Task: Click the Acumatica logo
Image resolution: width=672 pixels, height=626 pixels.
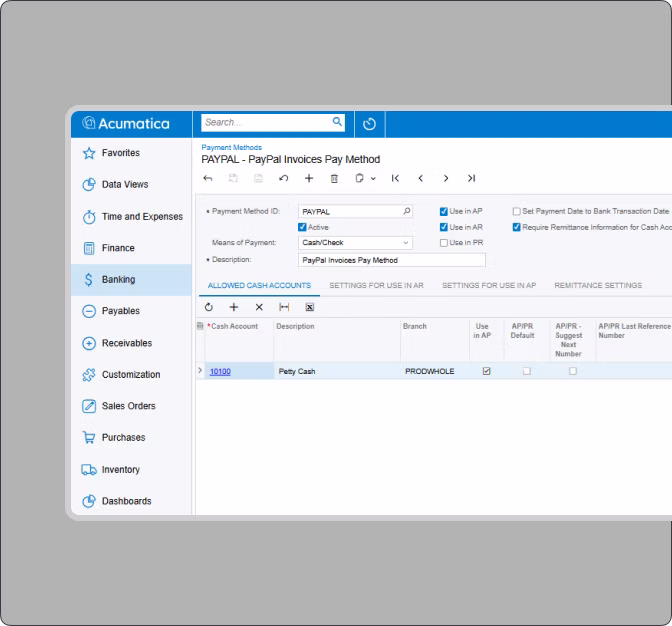Action: click(x=126, y=124)
